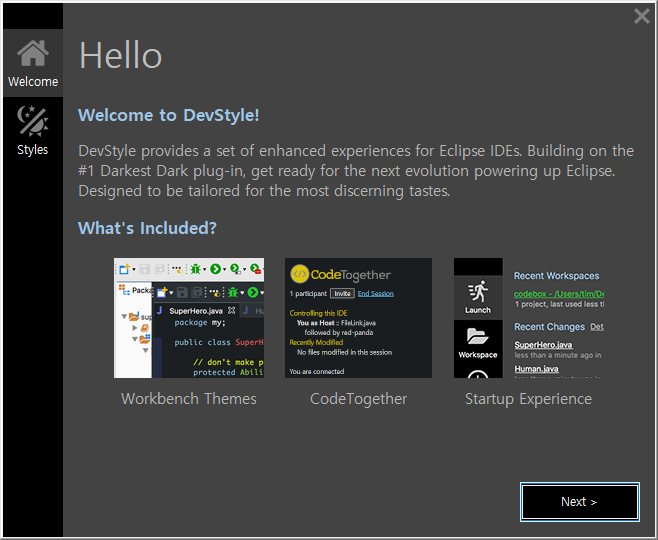Open the Styles moon-and-sun icon
The height and width of the screenshot is (540, 658).
[33, 121]
